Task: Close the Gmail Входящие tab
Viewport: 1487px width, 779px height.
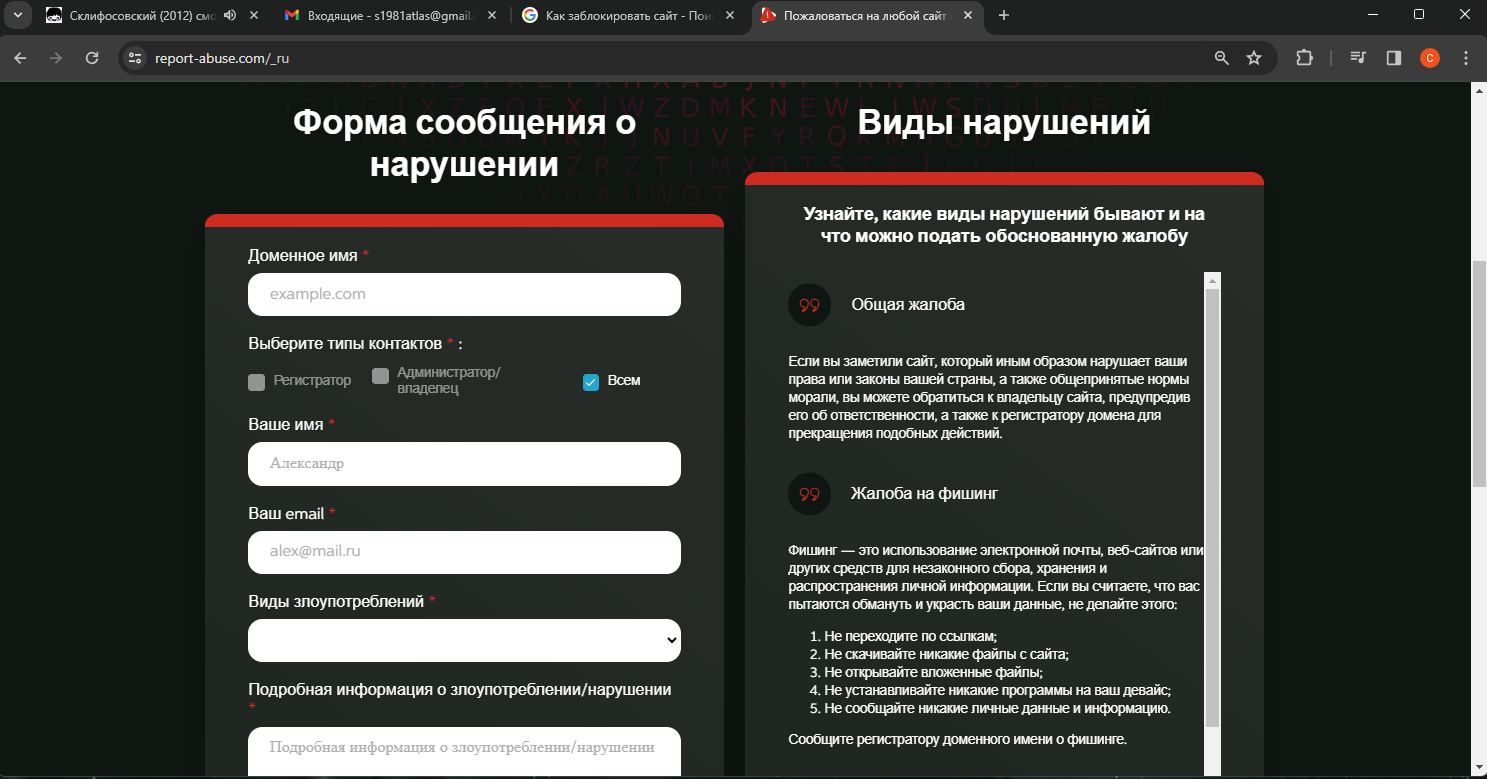Action: pyautogui.click(x=492, y=15)
